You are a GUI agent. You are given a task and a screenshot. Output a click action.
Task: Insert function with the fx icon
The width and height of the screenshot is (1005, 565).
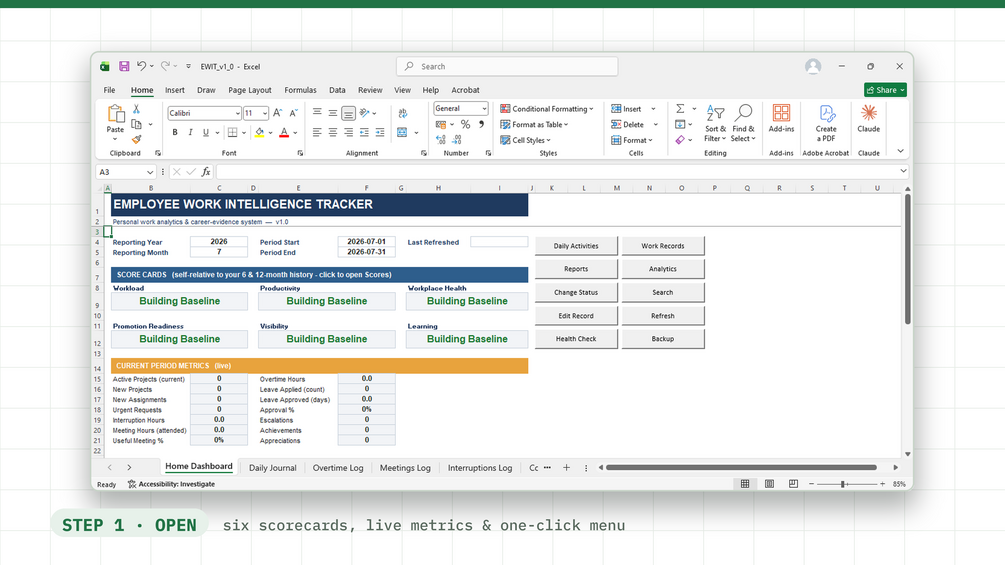coord(206,172)
